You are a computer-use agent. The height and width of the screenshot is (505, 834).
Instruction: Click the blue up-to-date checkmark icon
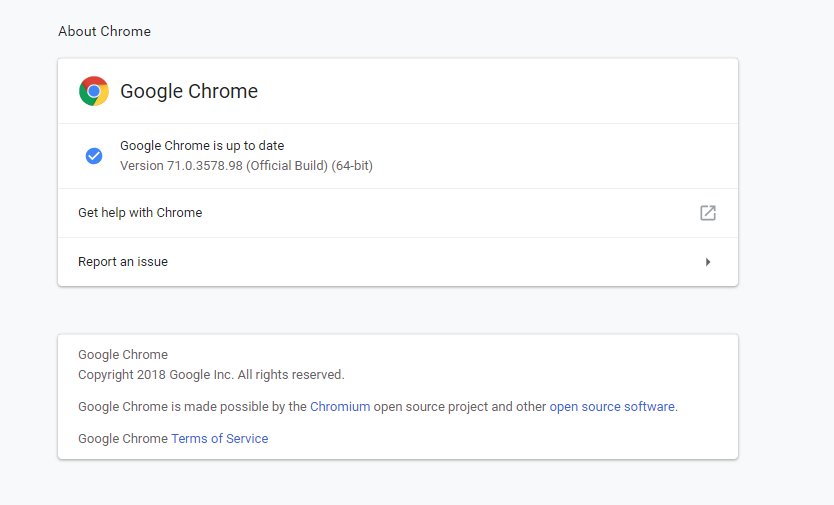coord(94,156)
